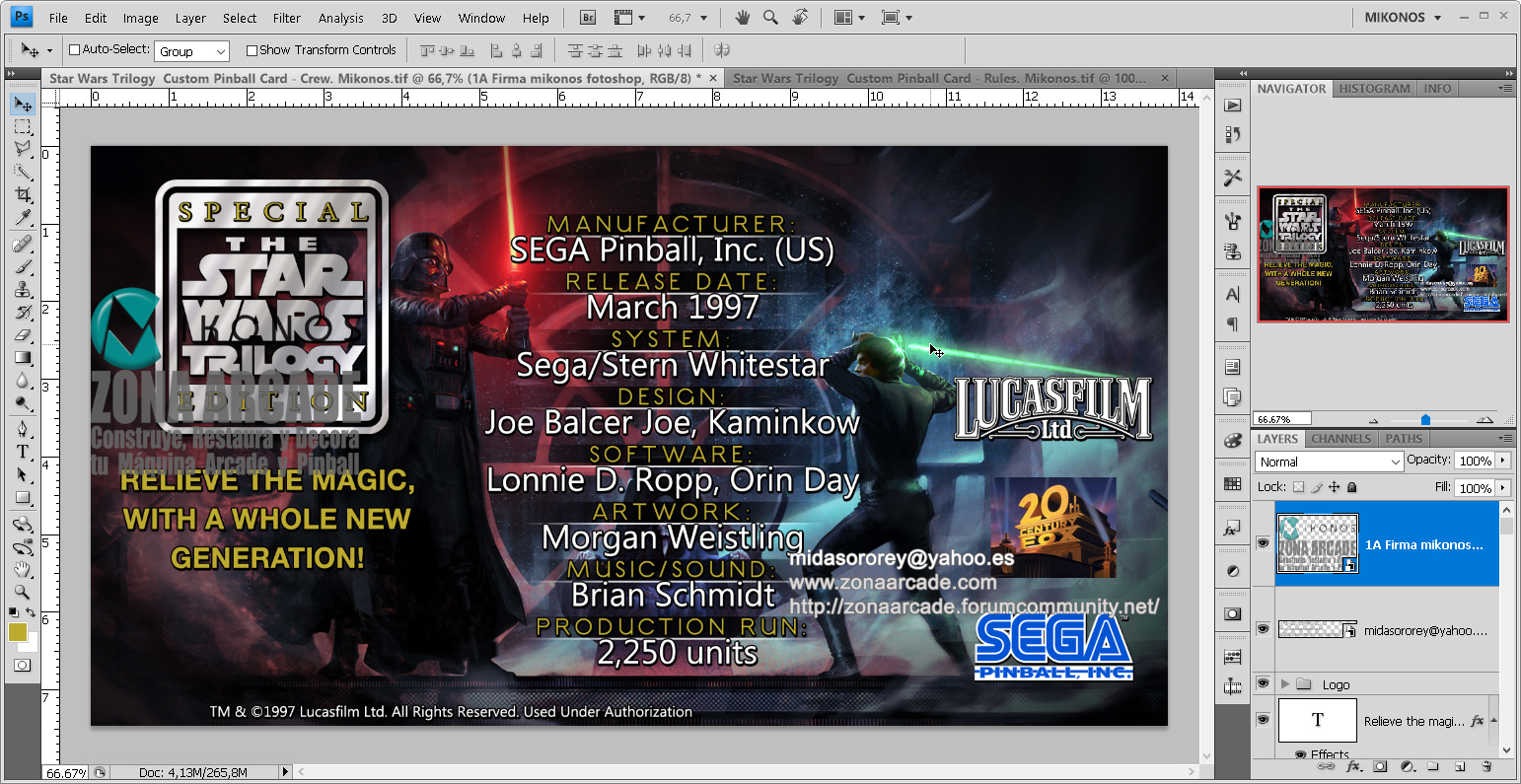Open the Filter menu
Screen dimensions: 1521x784
pos(287,18)
